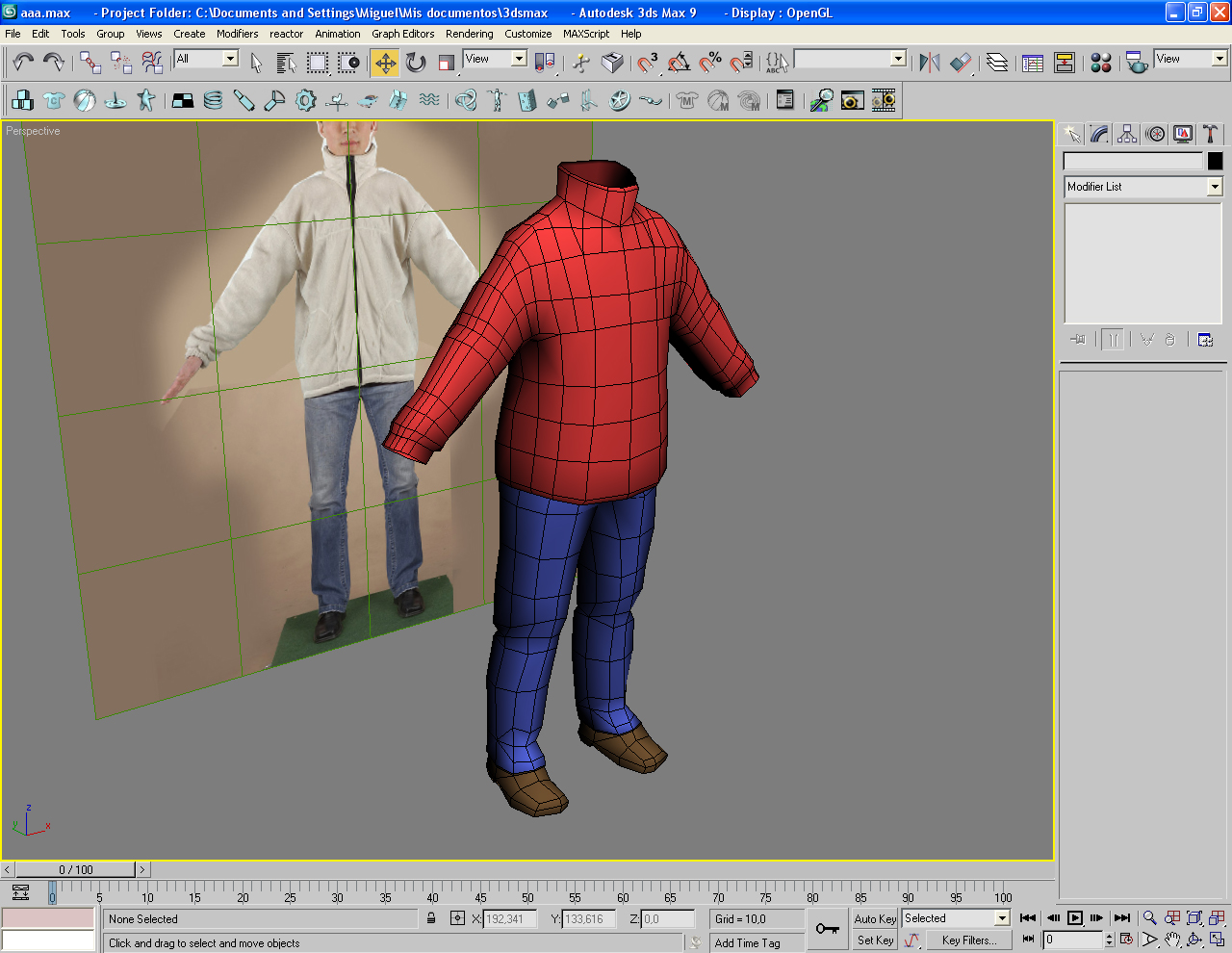This screenshot has width=1232, height=953.
Task: Click the Auto Key button
Action: [874, 918]
